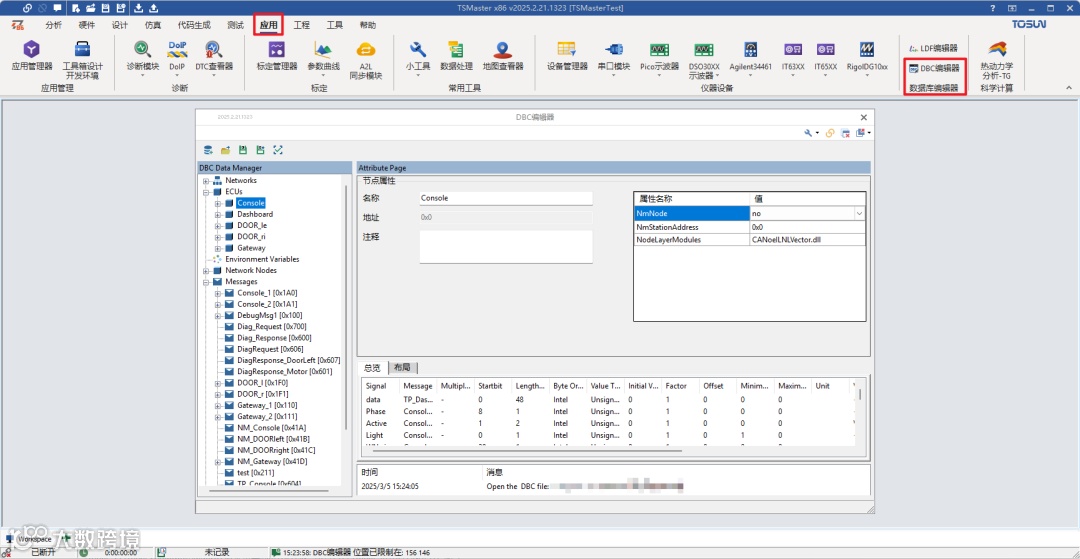Open the 代码生成 ribbon tab

(194, 25)
